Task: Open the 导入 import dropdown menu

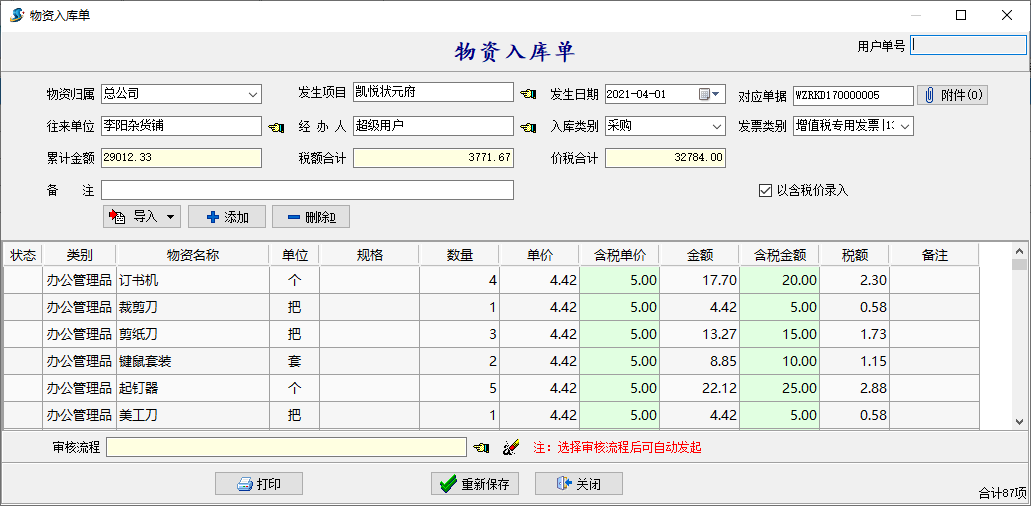Action: 171,217
